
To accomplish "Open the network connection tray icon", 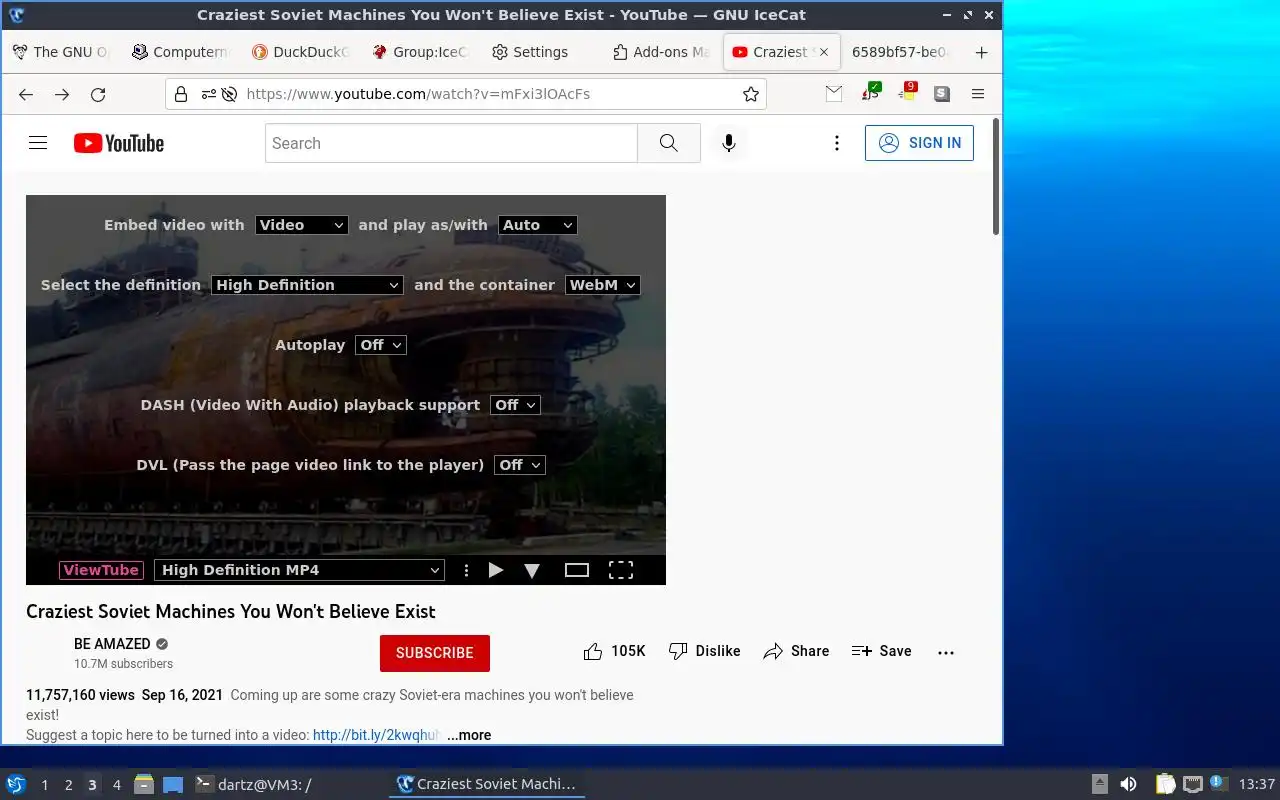I will [1193, 784].
